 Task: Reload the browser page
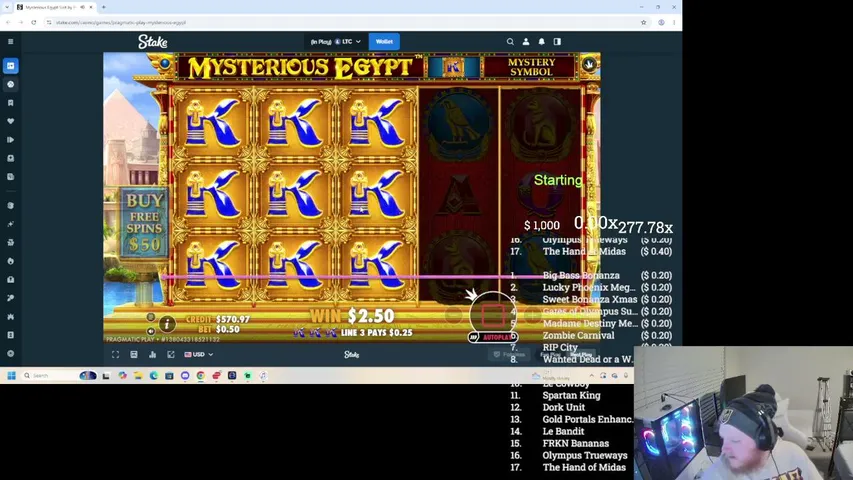coord(34,22)
